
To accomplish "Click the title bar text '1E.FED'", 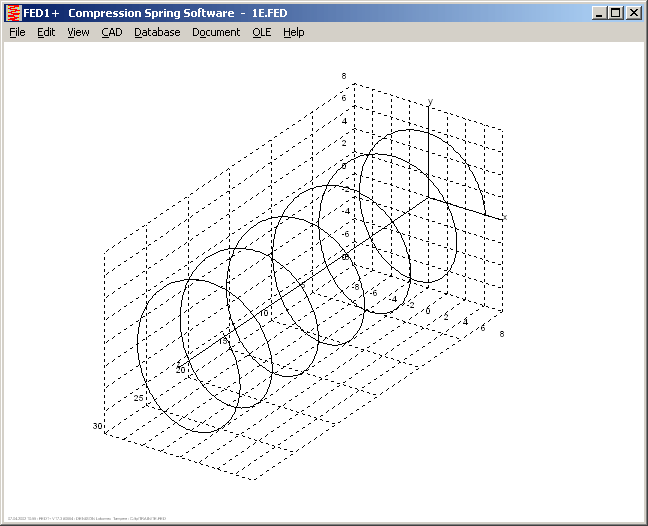I will pos(271,13).
